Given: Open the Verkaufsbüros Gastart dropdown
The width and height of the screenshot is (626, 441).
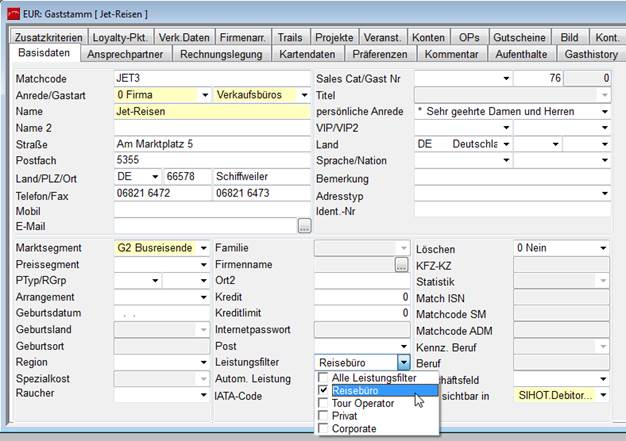Looking at the screenshot, I should click(x=304, y=95).
